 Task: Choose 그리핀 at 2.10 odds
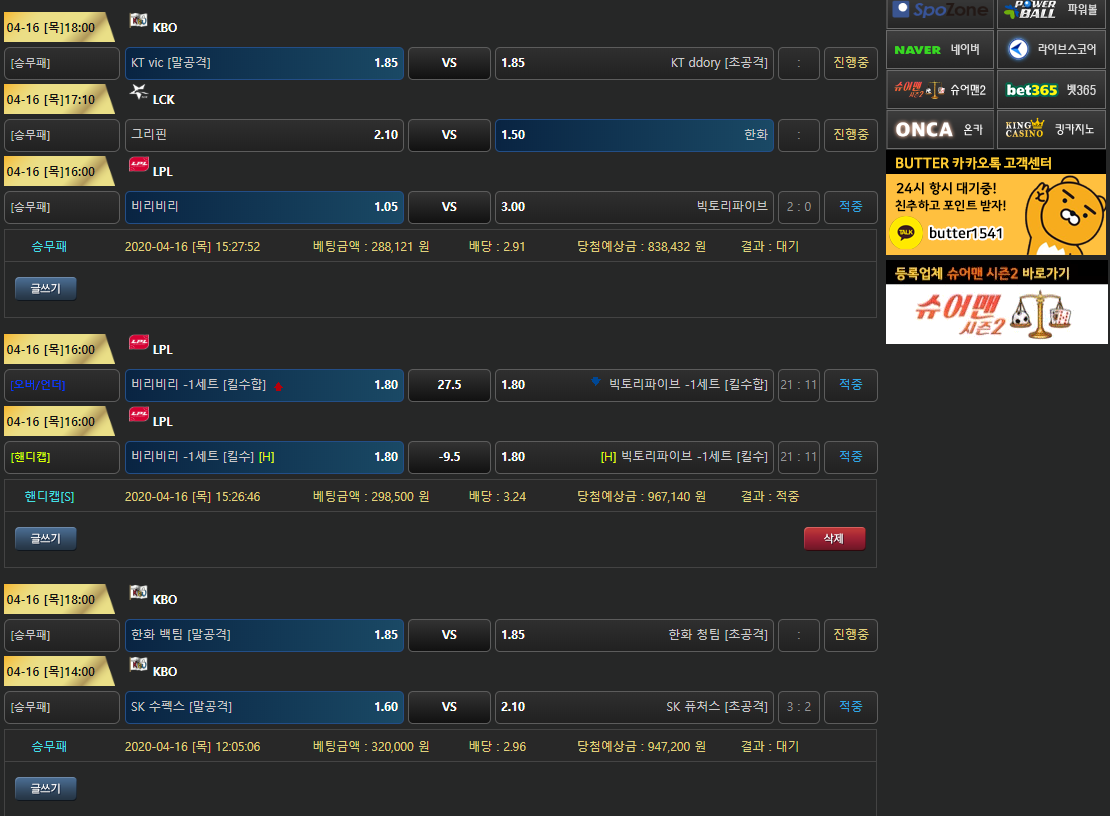(x=264, y=135)
